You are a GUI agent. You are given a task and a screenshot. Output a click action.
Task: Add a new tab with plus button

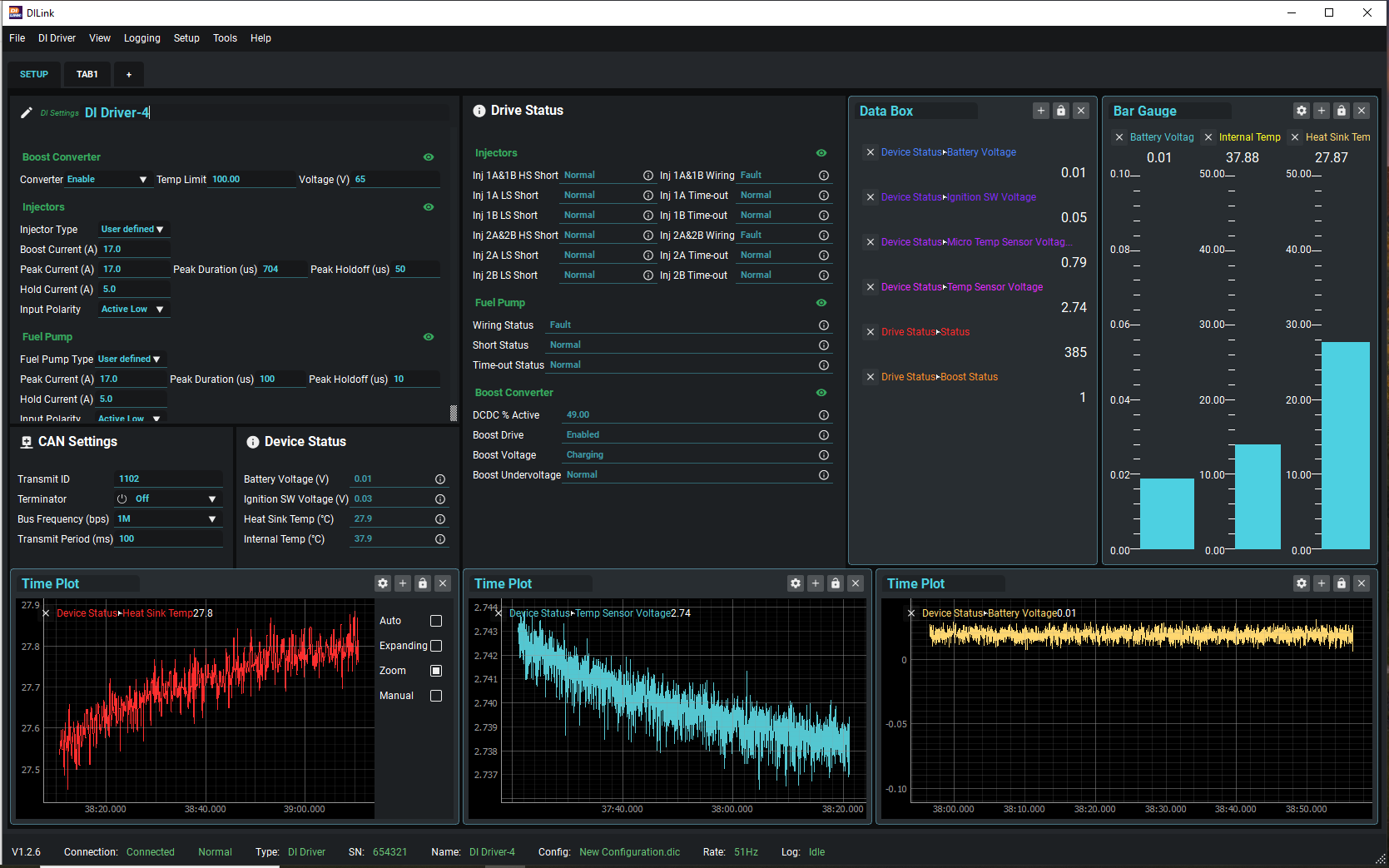[129, 74]
